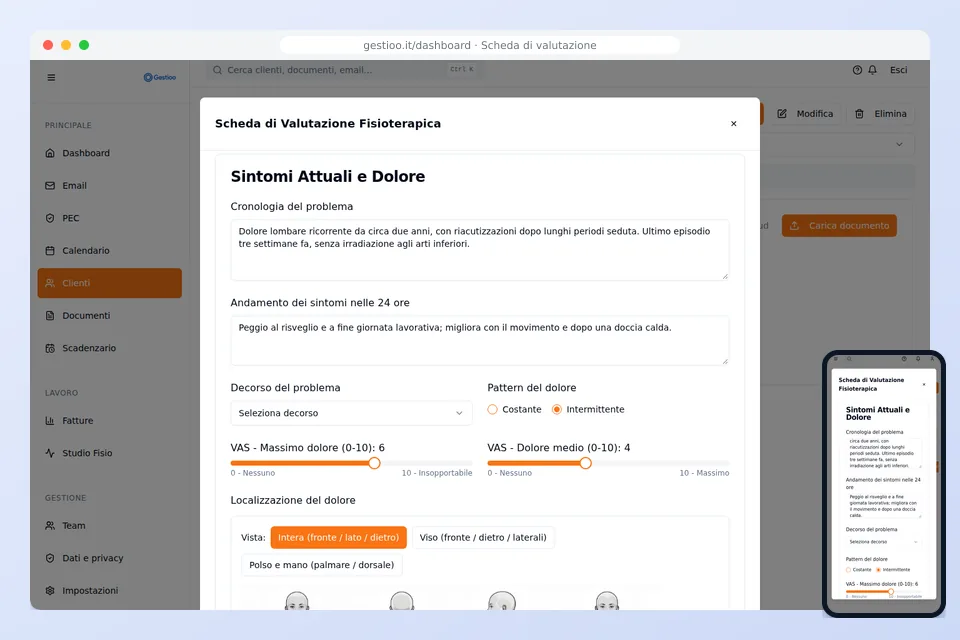Open notifications bell icon

pos(872,70)
